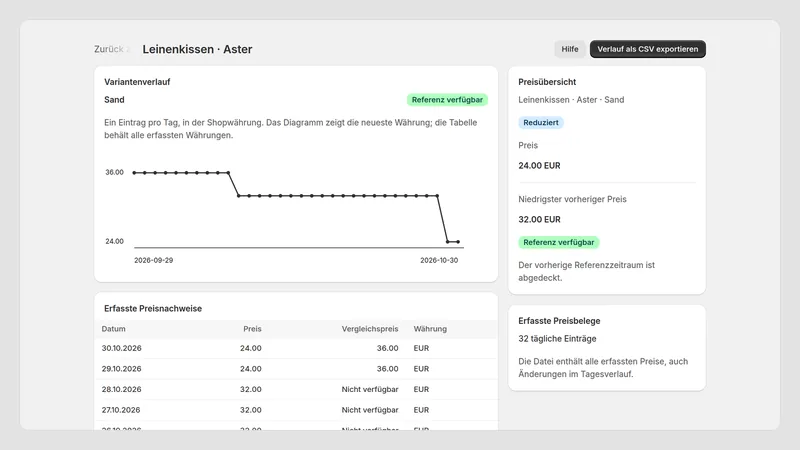Click EUR in the 28.10.2026 row

421,389
